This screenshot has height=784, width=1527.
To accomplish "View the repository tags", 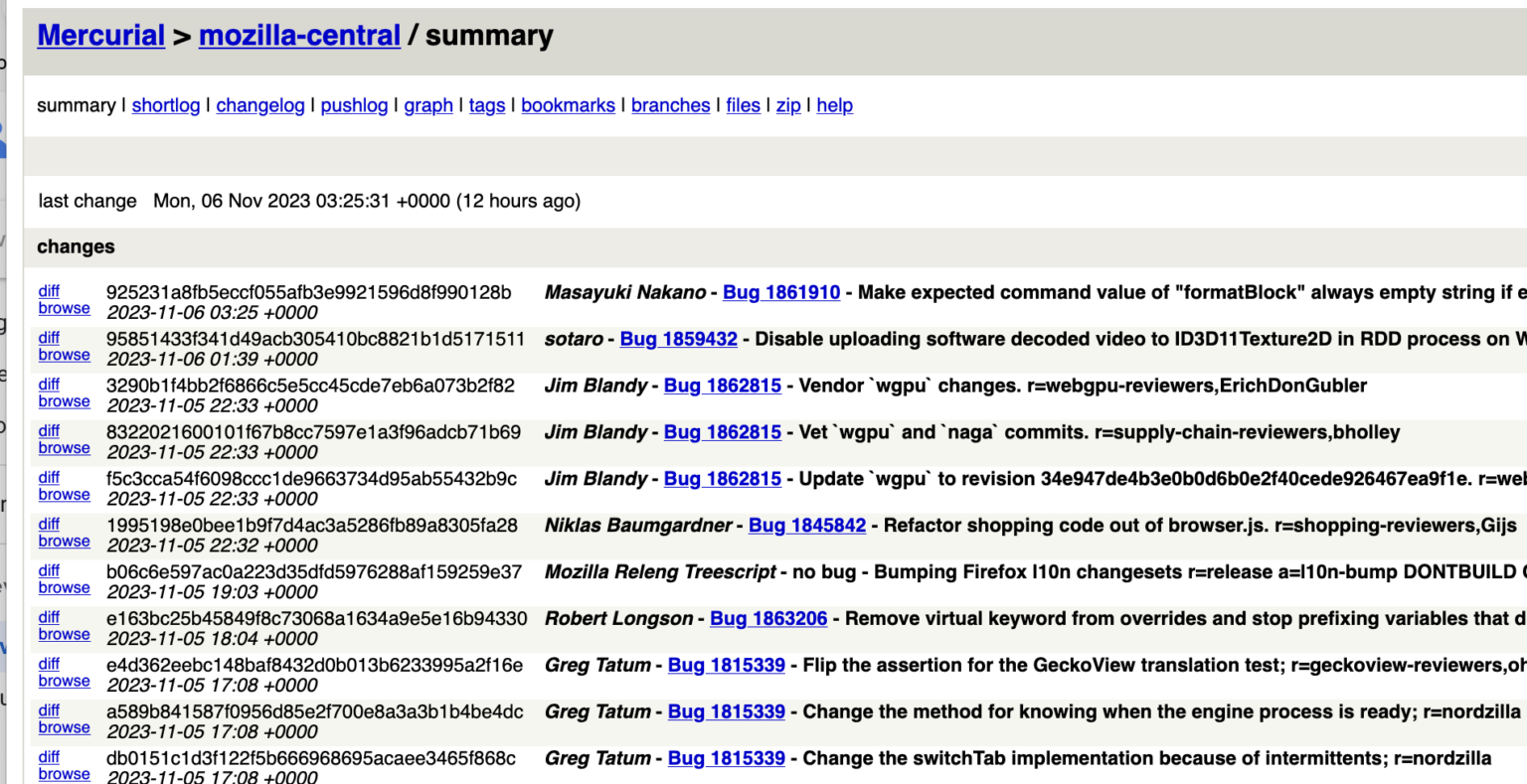I will (486, 105).
